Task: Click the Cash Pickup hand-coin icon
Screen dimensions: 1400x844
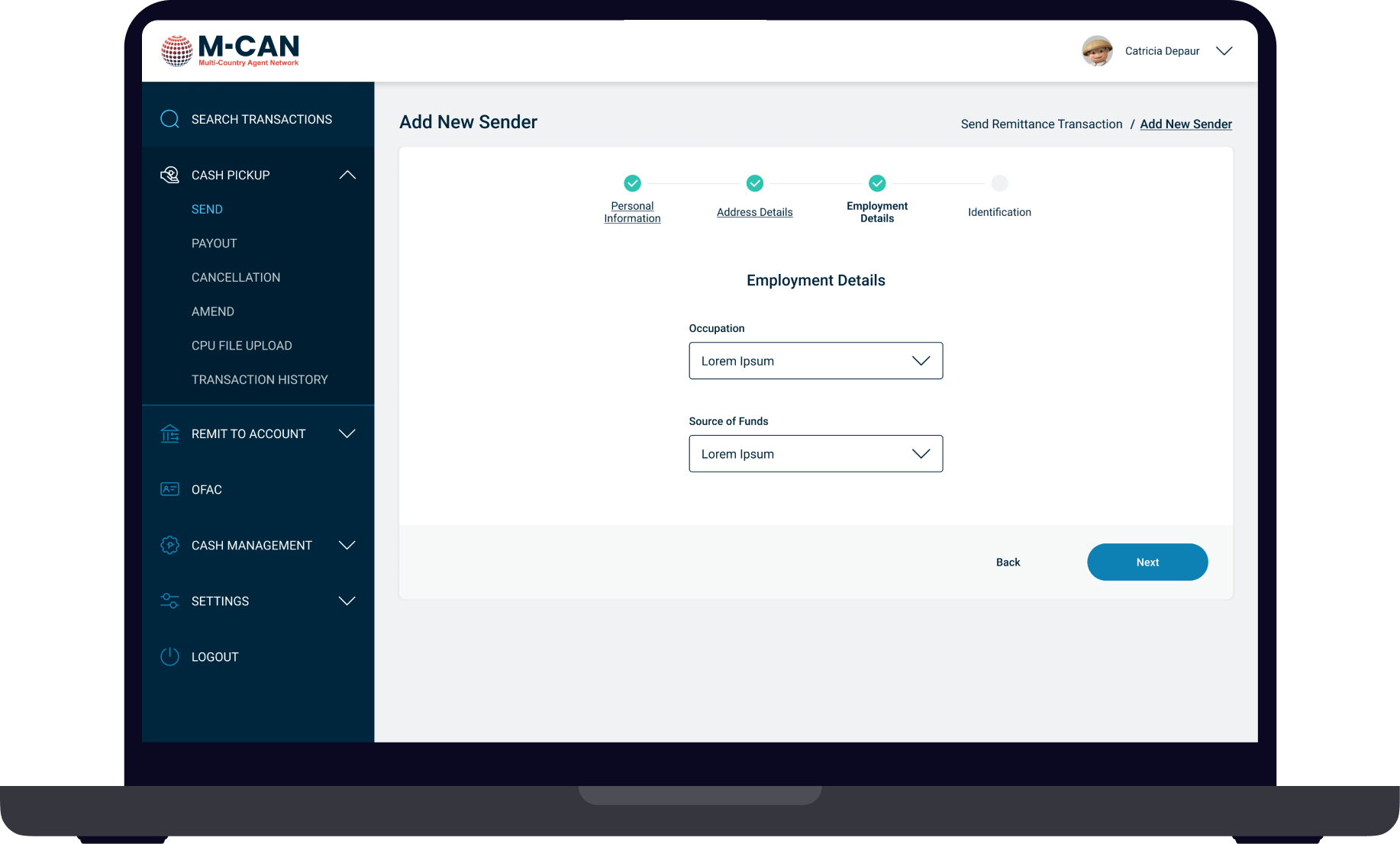Action: (x=169, y=175)
